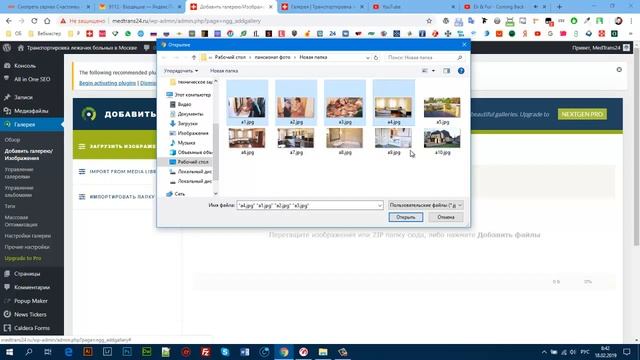
Task: Click the WordPress logo in admin bar
Action: click(7, 48)
